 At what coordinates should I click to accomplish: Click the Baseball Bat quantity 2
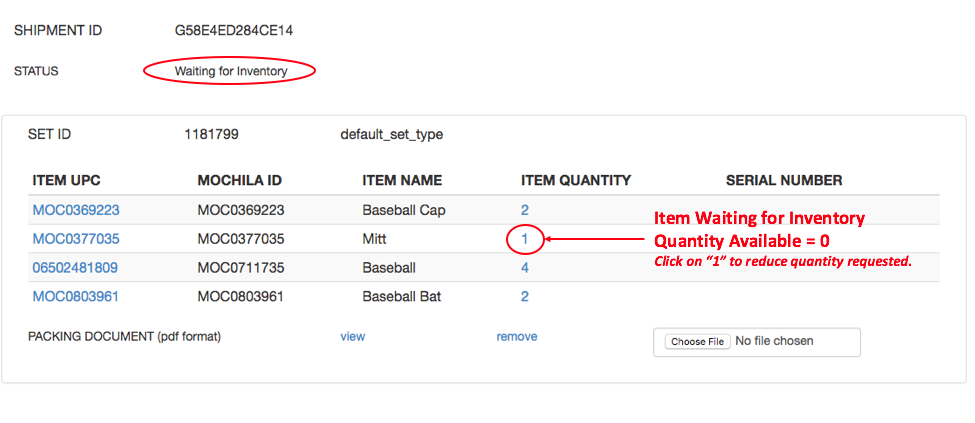coord(525,297)
